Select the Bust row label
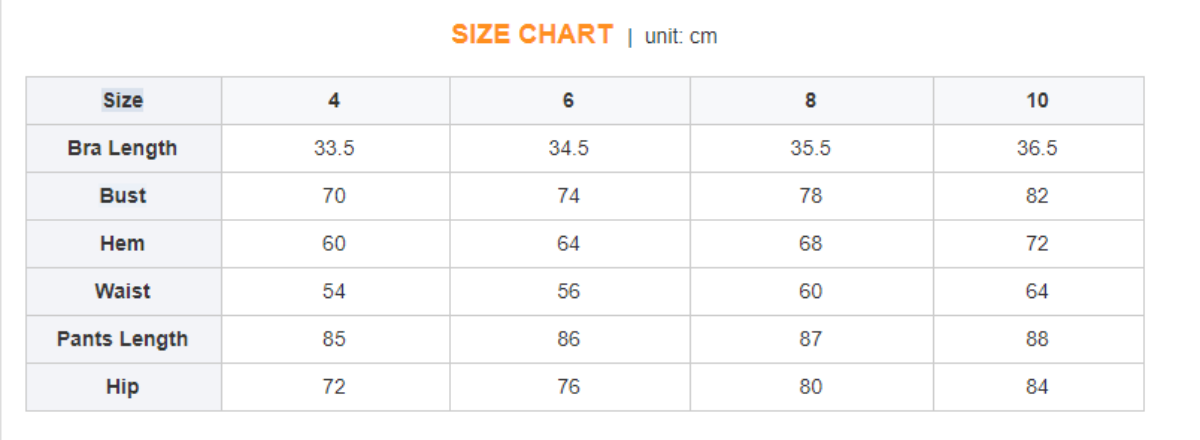 pyautogui.click(x=122, y=196)
